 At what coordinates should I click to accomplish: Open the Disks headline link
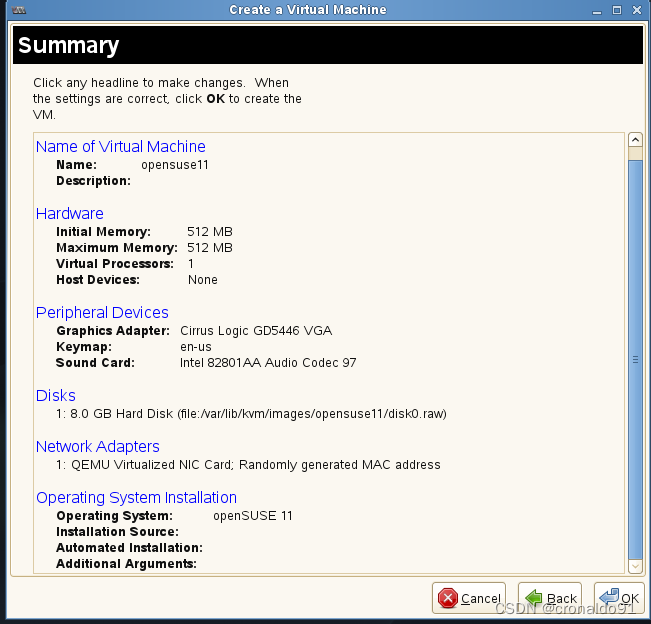click(x=56, y=396)
